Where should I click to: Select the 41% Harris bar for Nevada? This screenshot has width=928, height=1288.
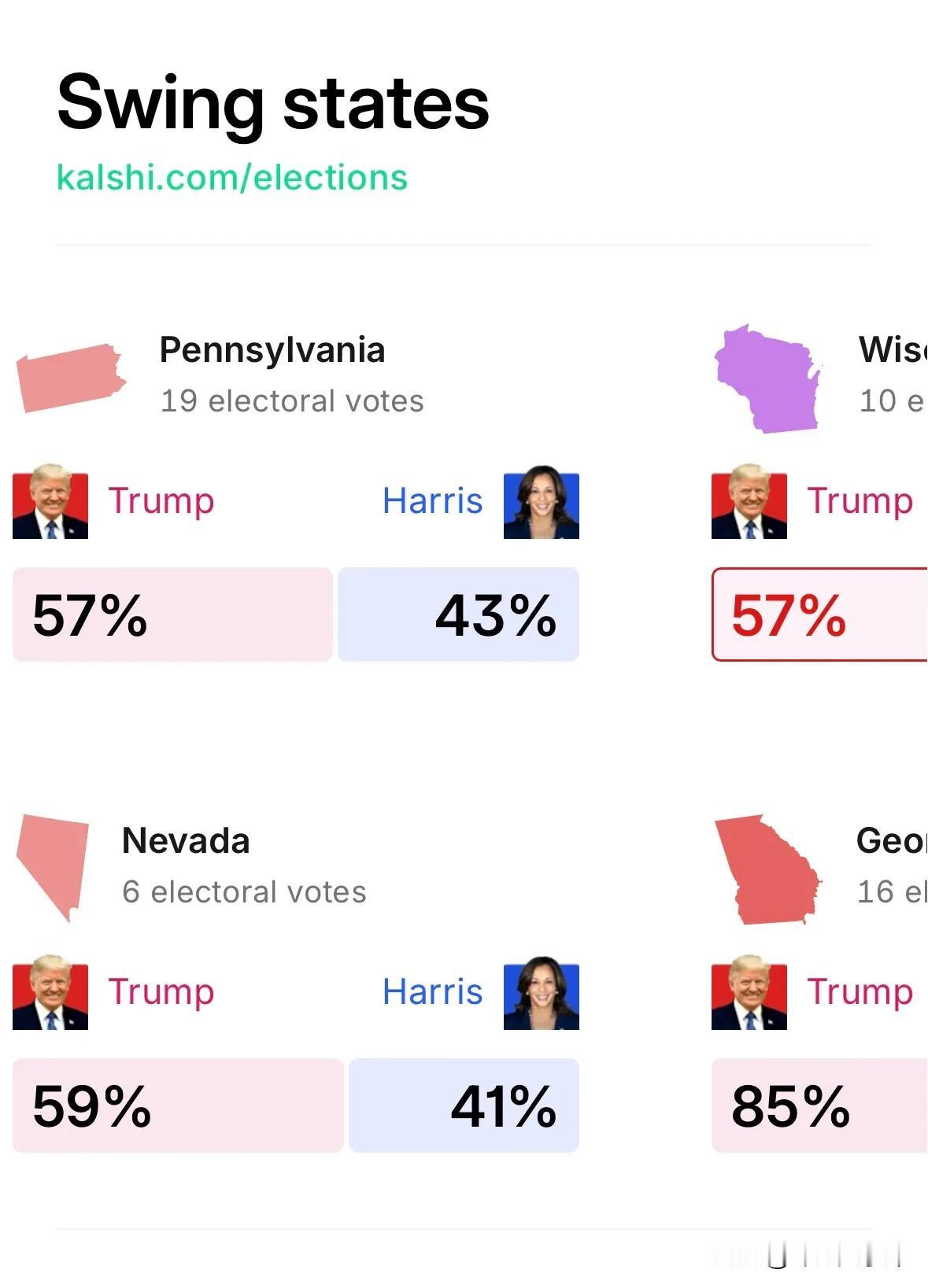[464, 1105]
